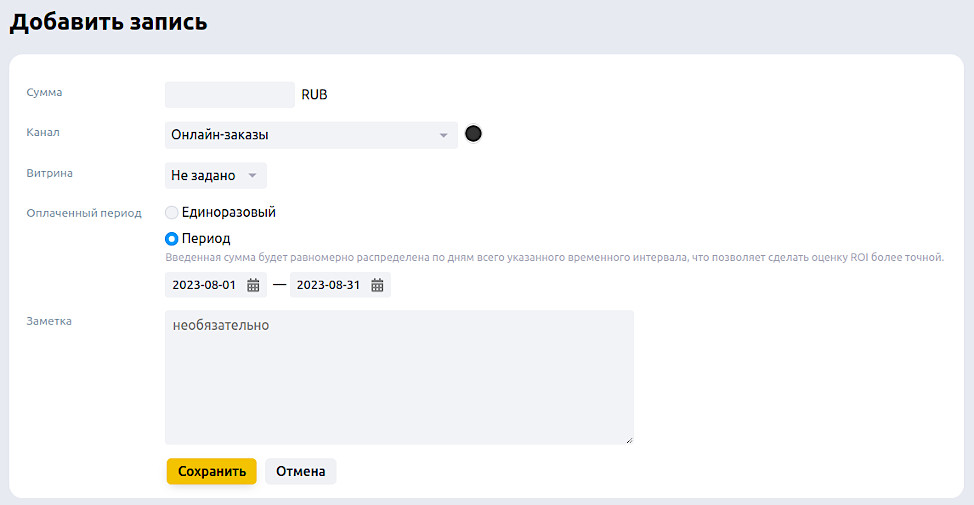Click the 'Онлайн-заказы' channel selection text
974x505 pixels.
(220, 135)
